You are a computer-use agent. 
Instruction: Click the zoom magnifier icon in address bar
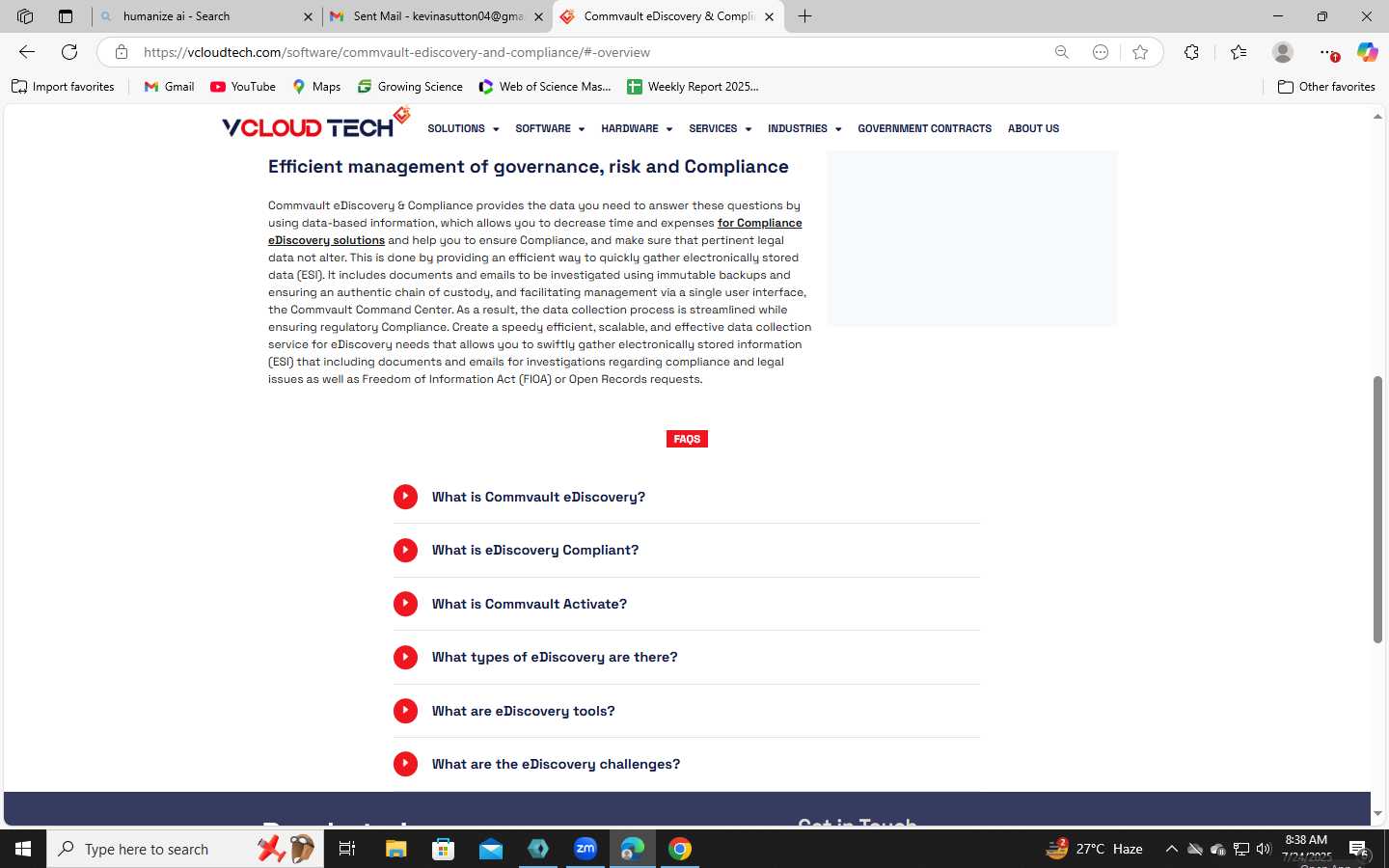coord(1062,52)
